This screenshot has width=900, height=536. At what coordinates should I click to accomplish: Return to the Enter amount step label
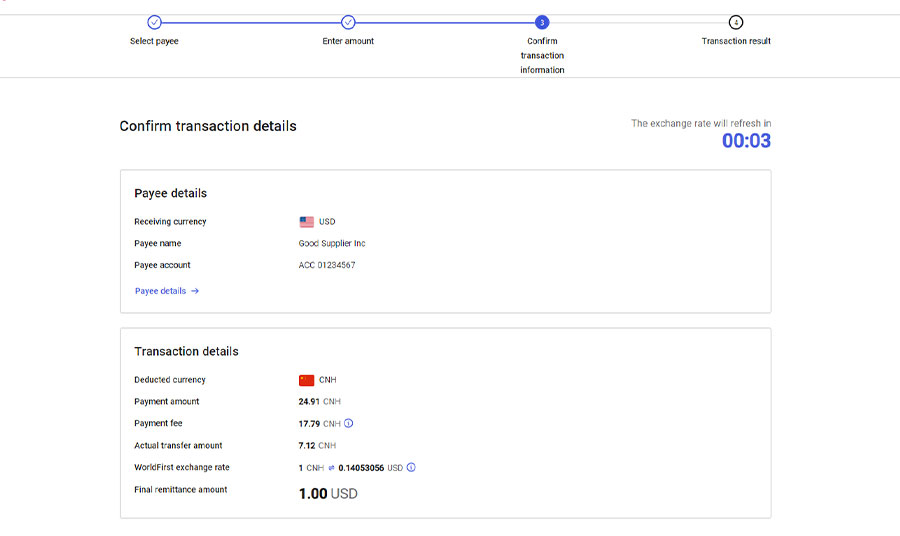tap(348, 42)
